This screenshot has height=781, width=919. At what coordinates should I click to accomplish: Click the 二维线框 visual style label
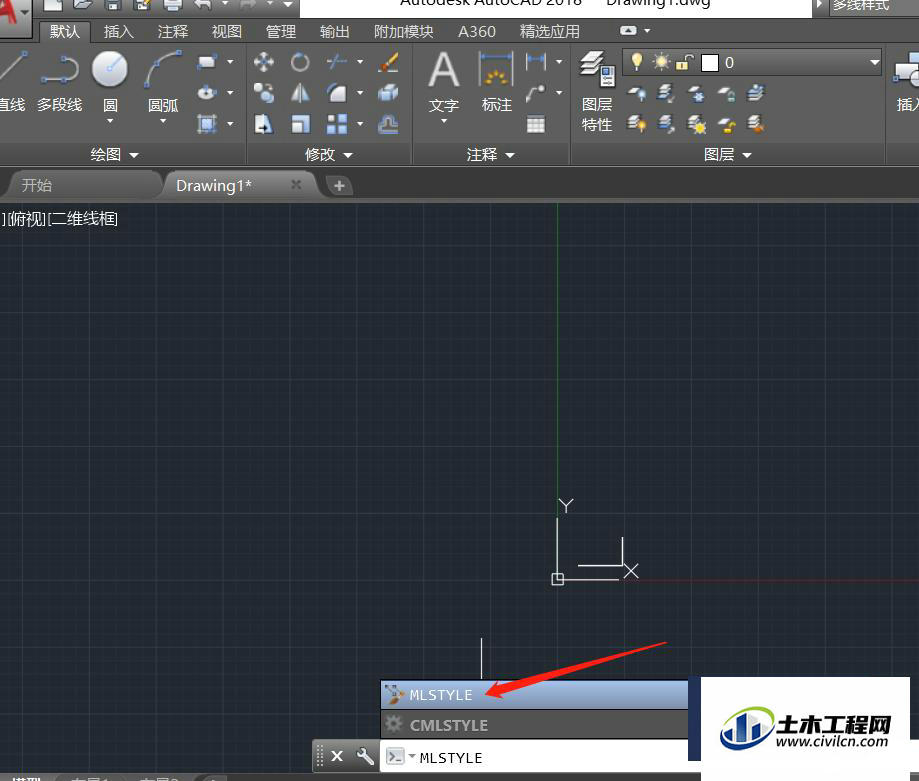(x=83, y=219)
